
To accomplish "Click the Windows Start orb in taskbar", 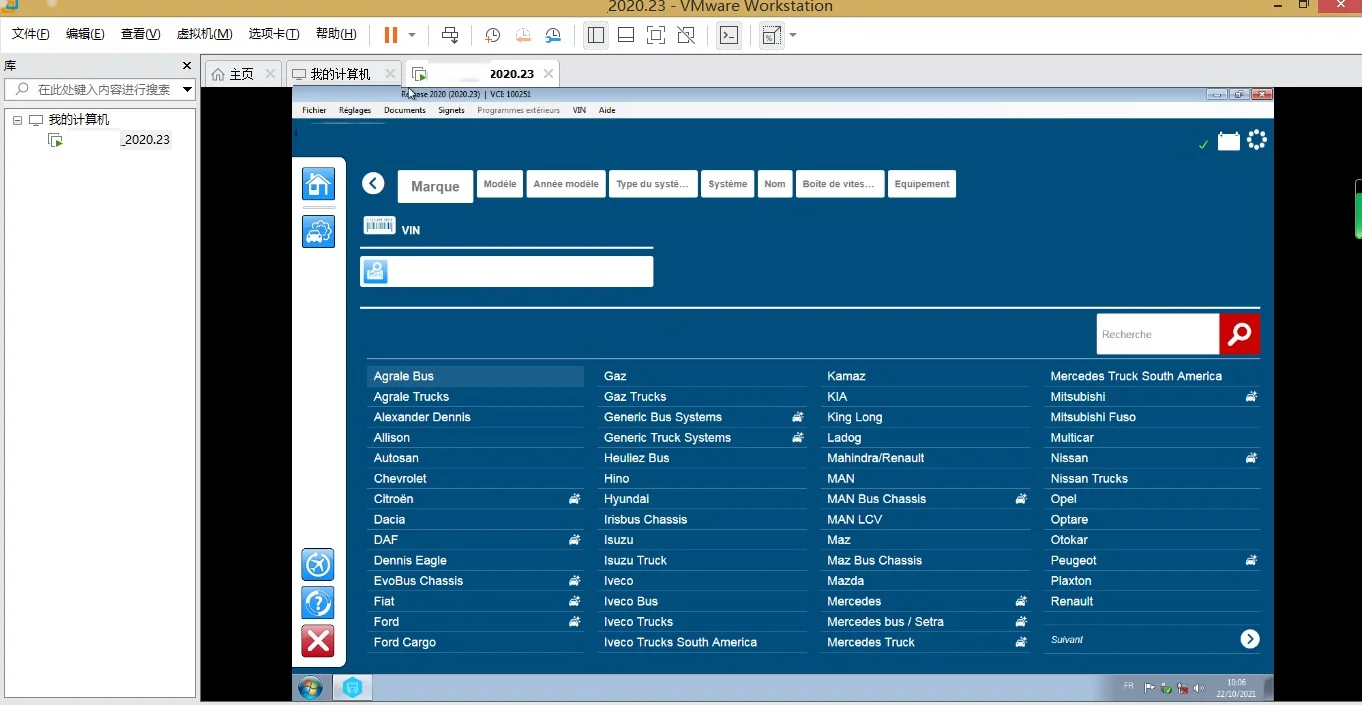I will [x=310, y=688].
